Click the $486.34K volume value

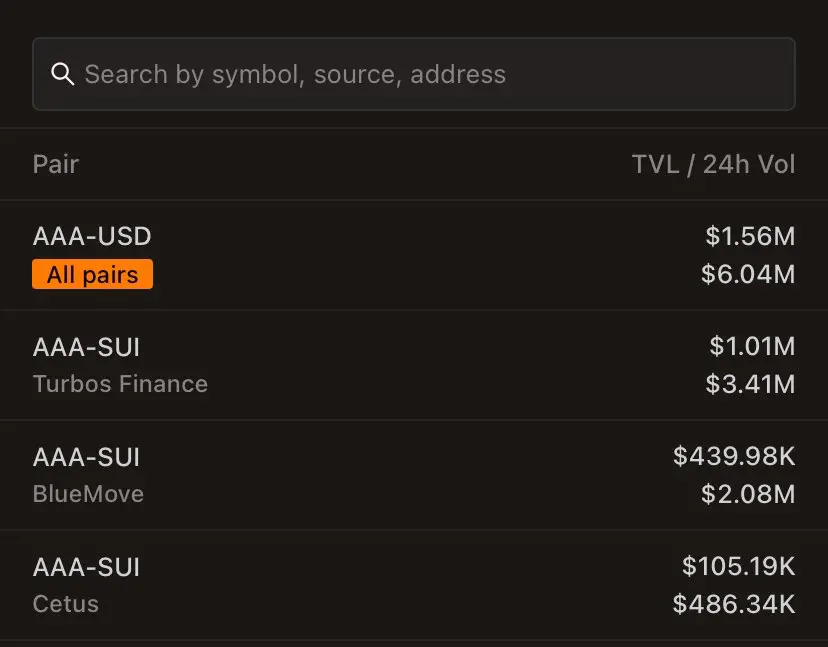[x=733, y=603]
